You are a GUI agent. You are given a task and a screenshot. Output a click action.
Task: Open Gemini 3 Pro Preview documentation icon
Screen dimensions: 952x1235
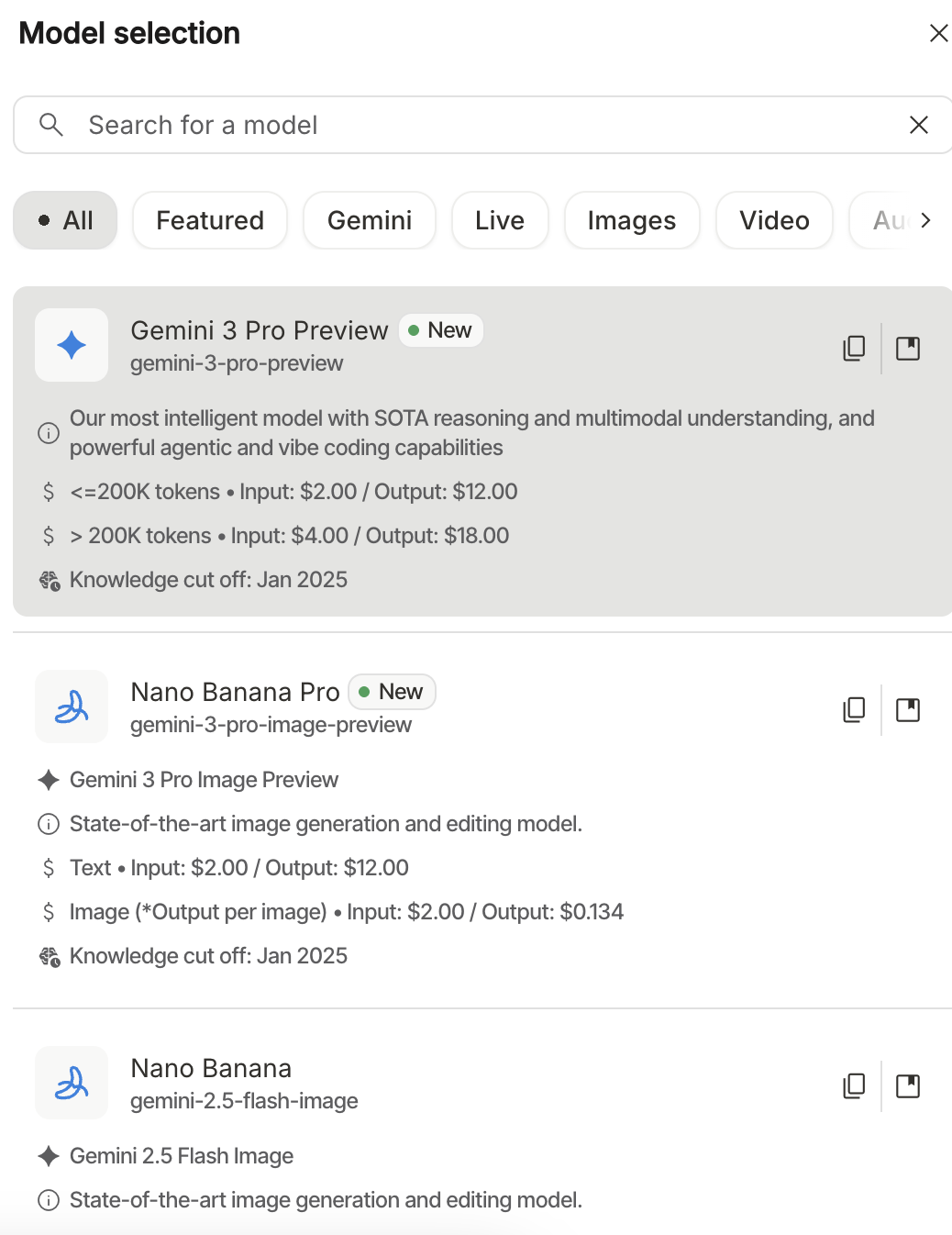[x=908, y=349]
